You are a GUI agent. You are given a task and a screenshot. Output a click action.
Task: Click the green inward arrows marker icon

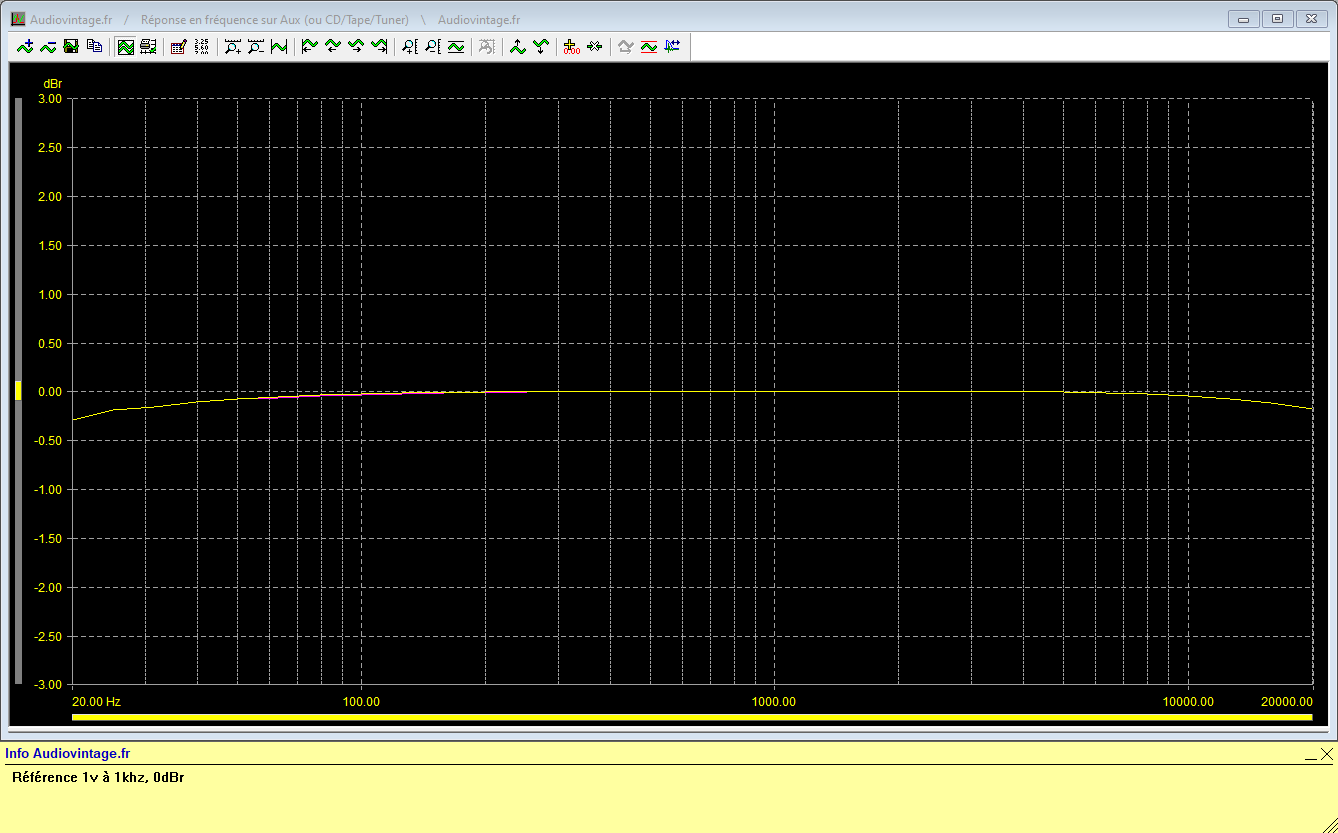click(x=594, y=46)
